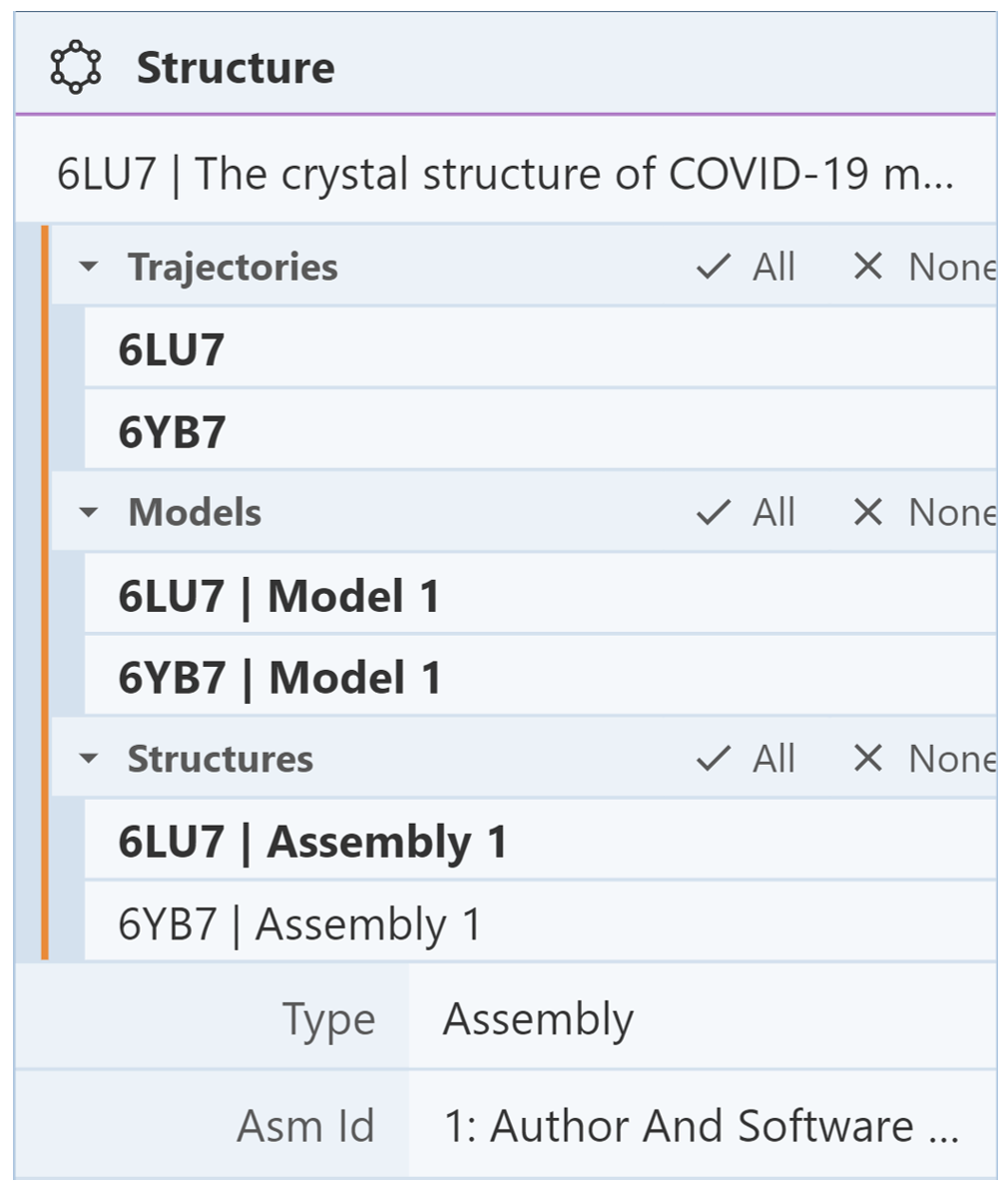Image resolution: width=1008 pixels, height=1191 pixels.
Task: Select the 6LU7 | Model 1 entry
Action: click(x=279, y=596)
